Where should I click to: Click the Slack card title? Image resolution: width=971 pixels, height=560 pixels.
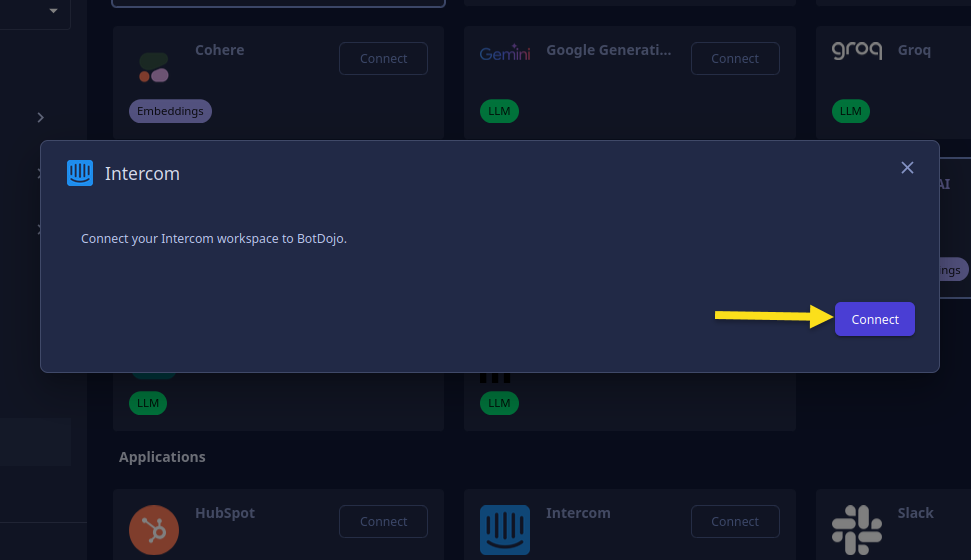coord(915,514)
